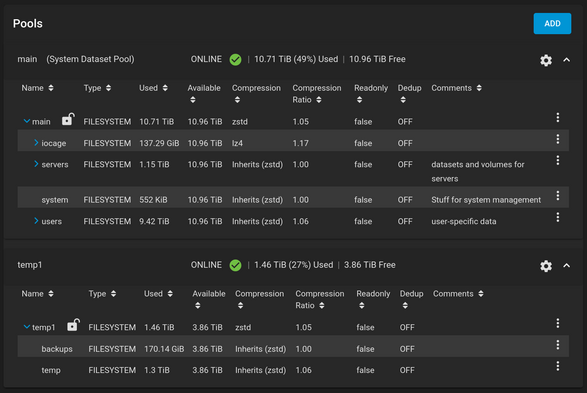Open settings gear for temp1 pool
587x393 pixels.
click(x=546, y=266)
